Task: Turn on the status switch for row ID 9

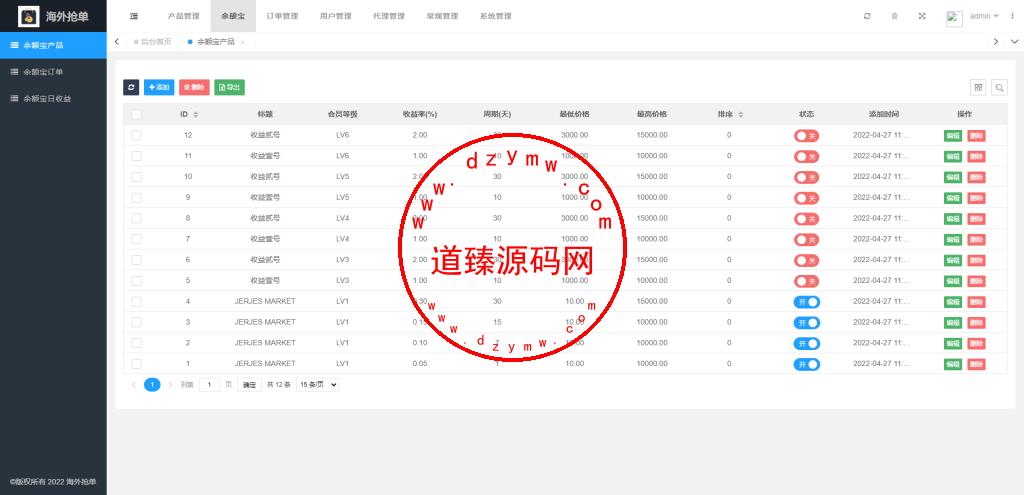Action: pyautogui.click(x=807, y=198)
